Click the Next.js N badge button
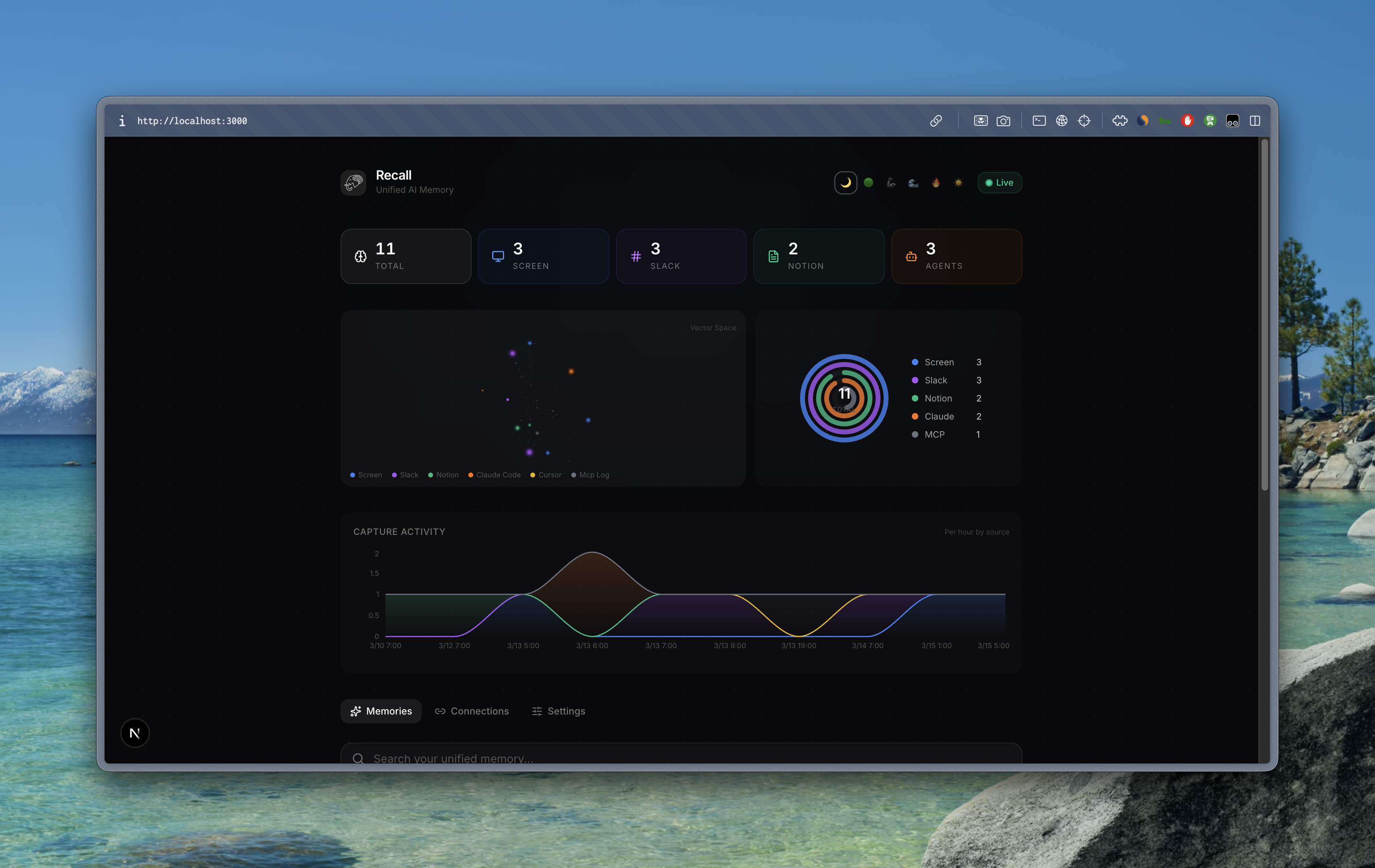Screen dimensions: 1375x868 pos(135,733)
